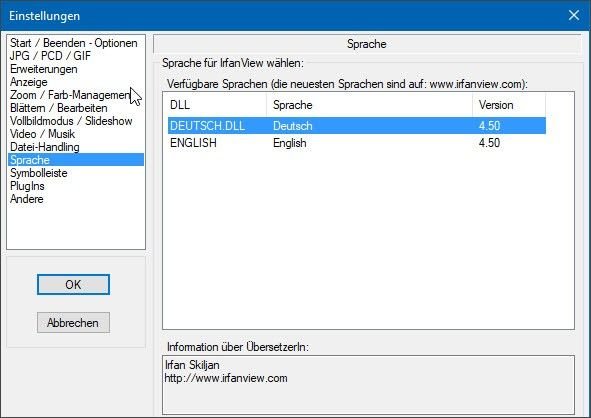Confirm settings with OK button
591x418 pixels.
point(73,285)
